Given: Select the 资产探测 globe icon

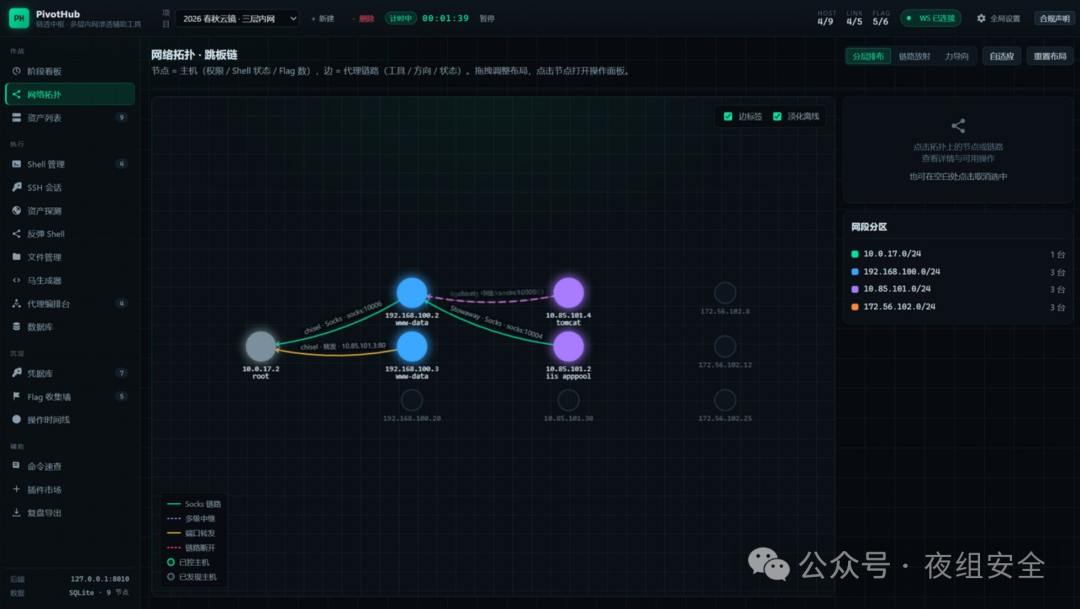Looking at the screenshot, I should pos(17,211).
